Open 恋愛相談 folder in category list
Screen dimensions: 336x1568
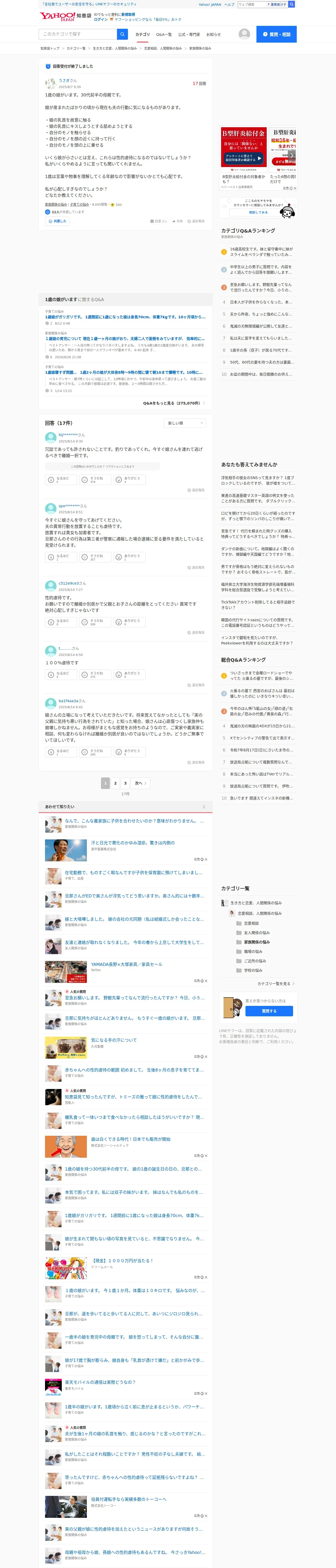click(248, 923)
